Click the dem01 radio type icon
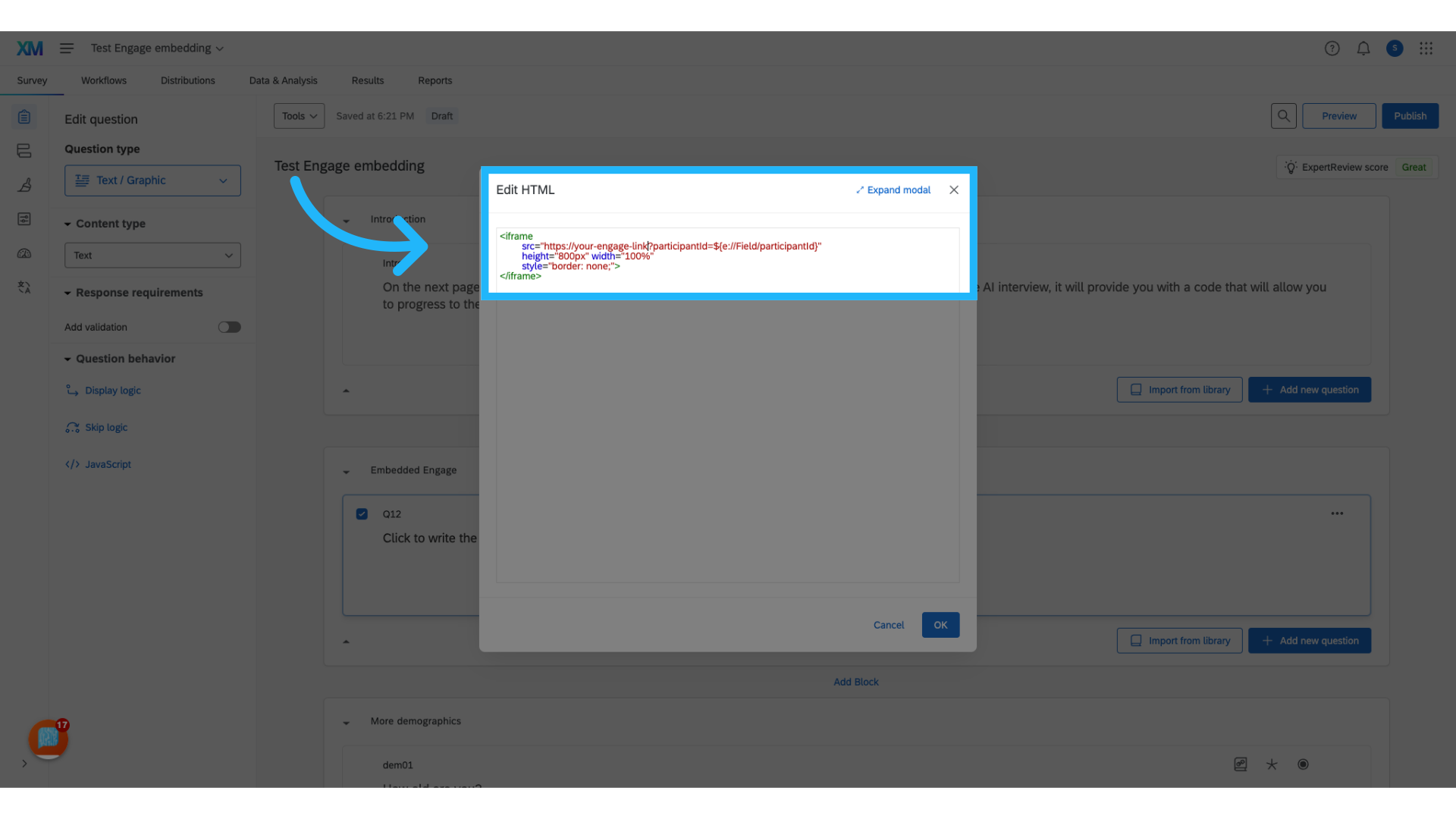Viewport: 1456px width, 819px height. 1303,764
